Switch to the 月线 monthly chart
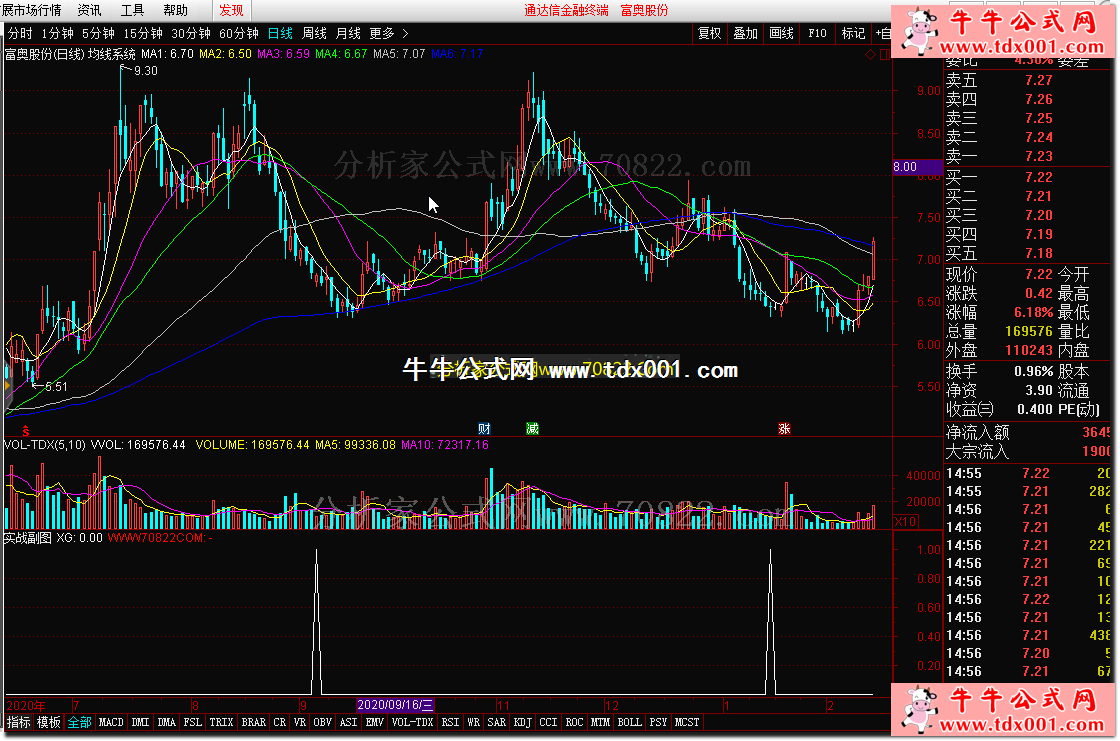The height and width of the screenshot is (741, 1120). point(348,34)
